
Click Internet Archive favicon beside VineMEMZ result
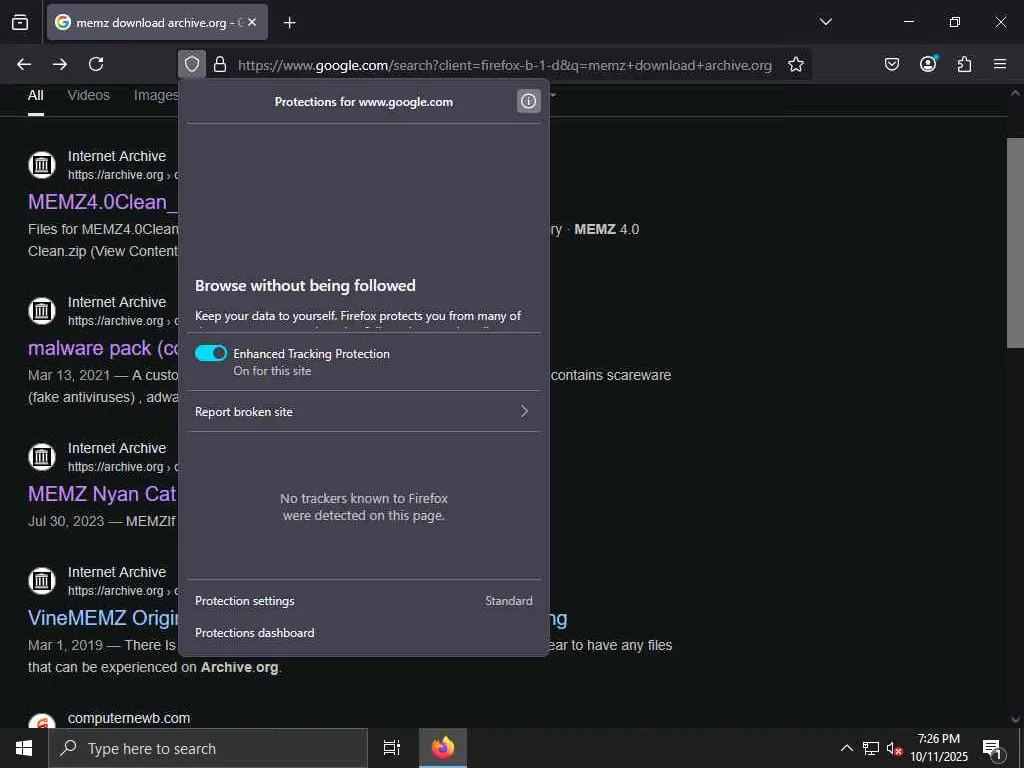click(x=42, y=580)
